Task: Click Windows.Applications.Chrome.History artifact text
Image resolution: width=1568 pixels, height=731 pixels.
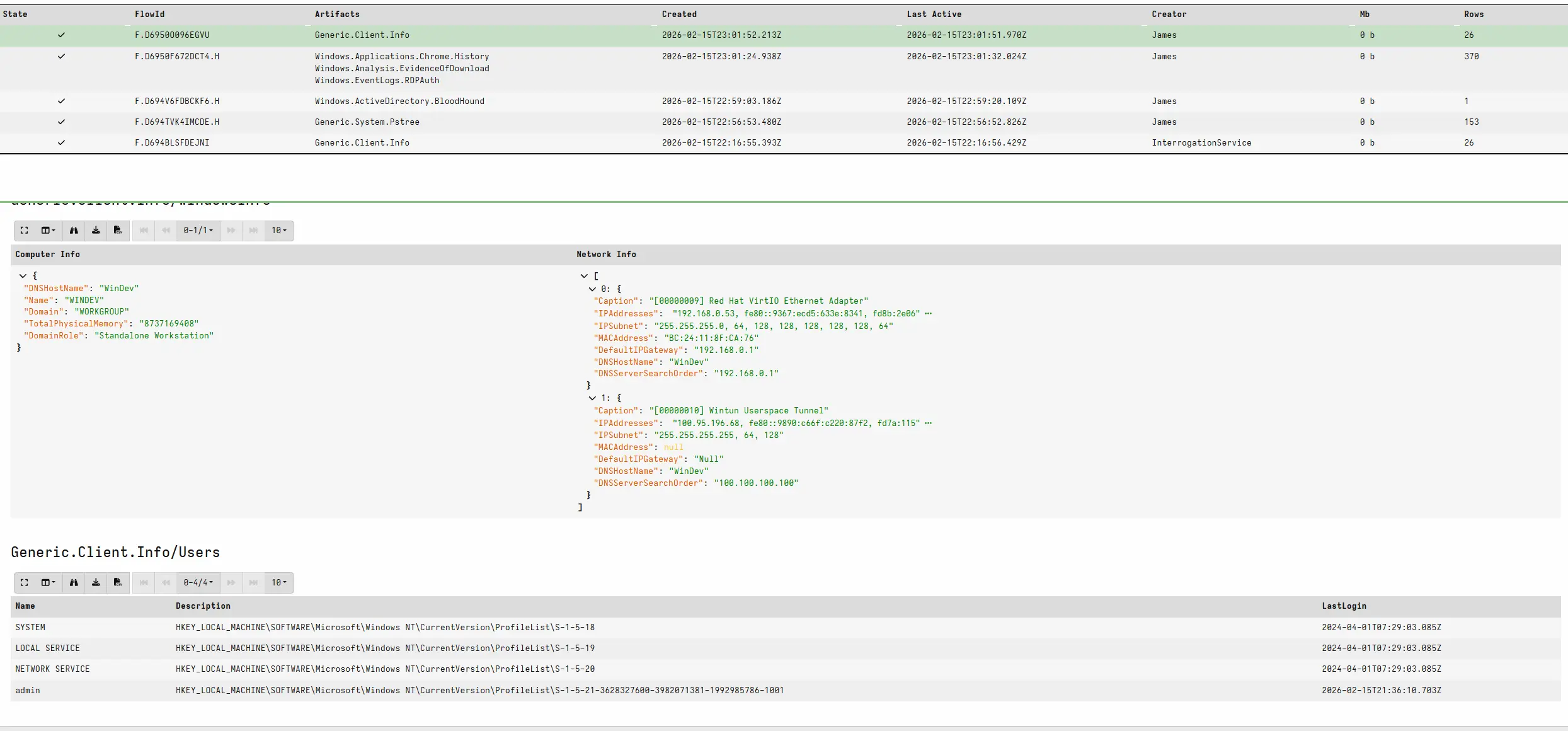Action: pyautogui.click(x=402, y=57)
